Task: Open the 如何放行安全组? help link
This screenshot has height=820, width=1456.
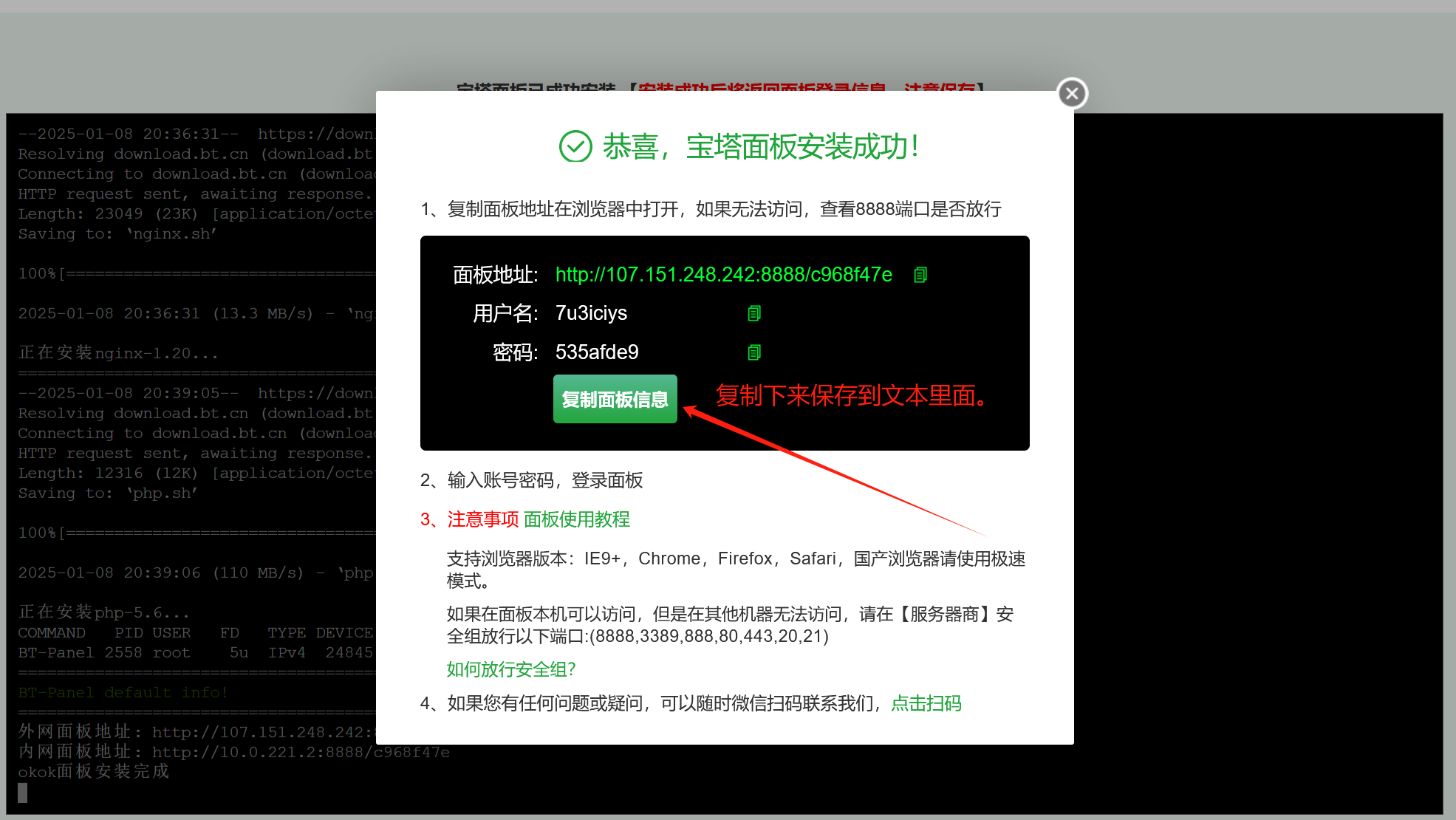Action: [511, 669]
